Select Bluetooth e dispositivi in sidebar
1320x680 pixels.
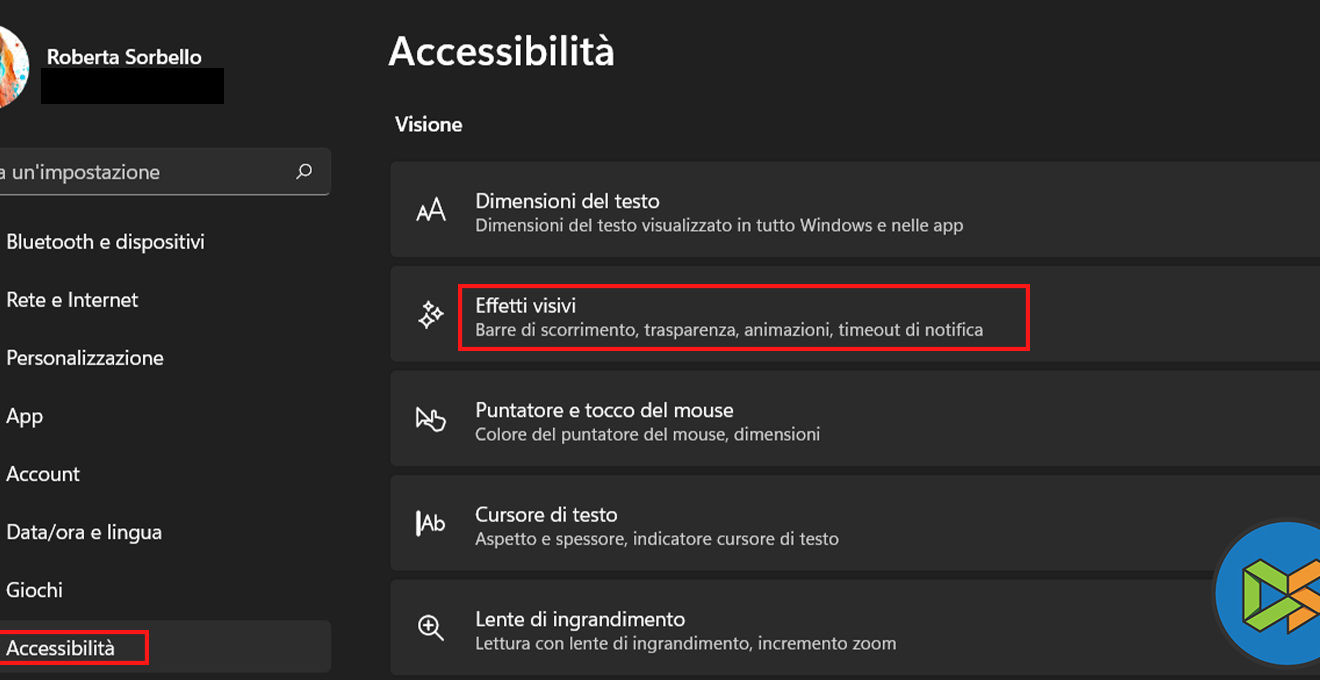tap(105, 242)
